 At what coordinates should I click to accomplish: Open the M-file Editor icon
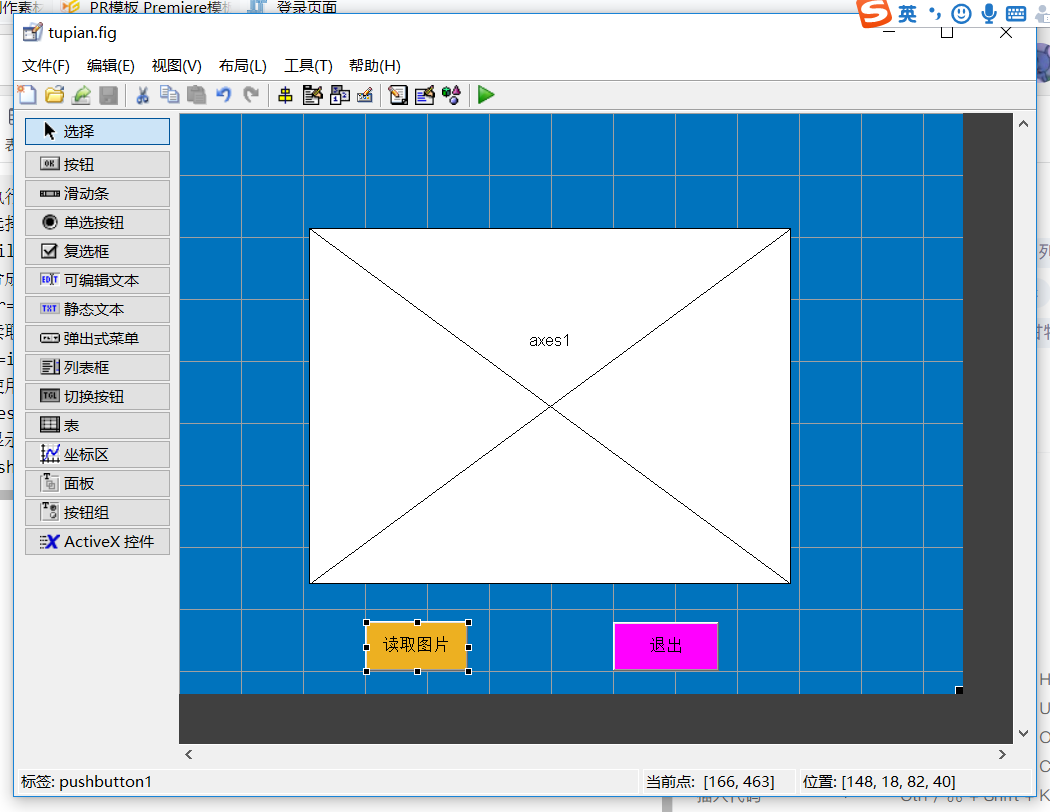point(398,95)
